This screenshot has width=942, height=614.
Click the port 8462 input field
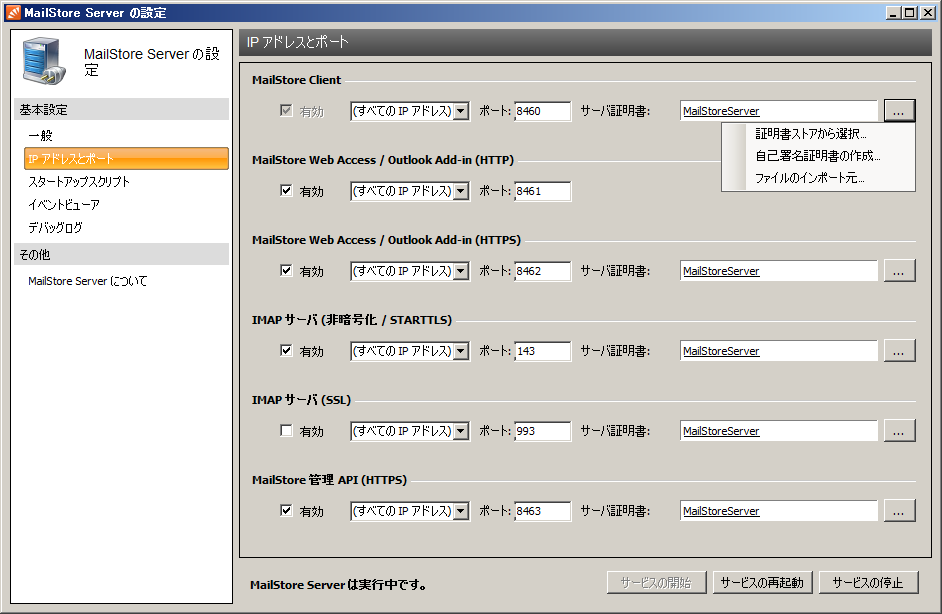(542, 271)
